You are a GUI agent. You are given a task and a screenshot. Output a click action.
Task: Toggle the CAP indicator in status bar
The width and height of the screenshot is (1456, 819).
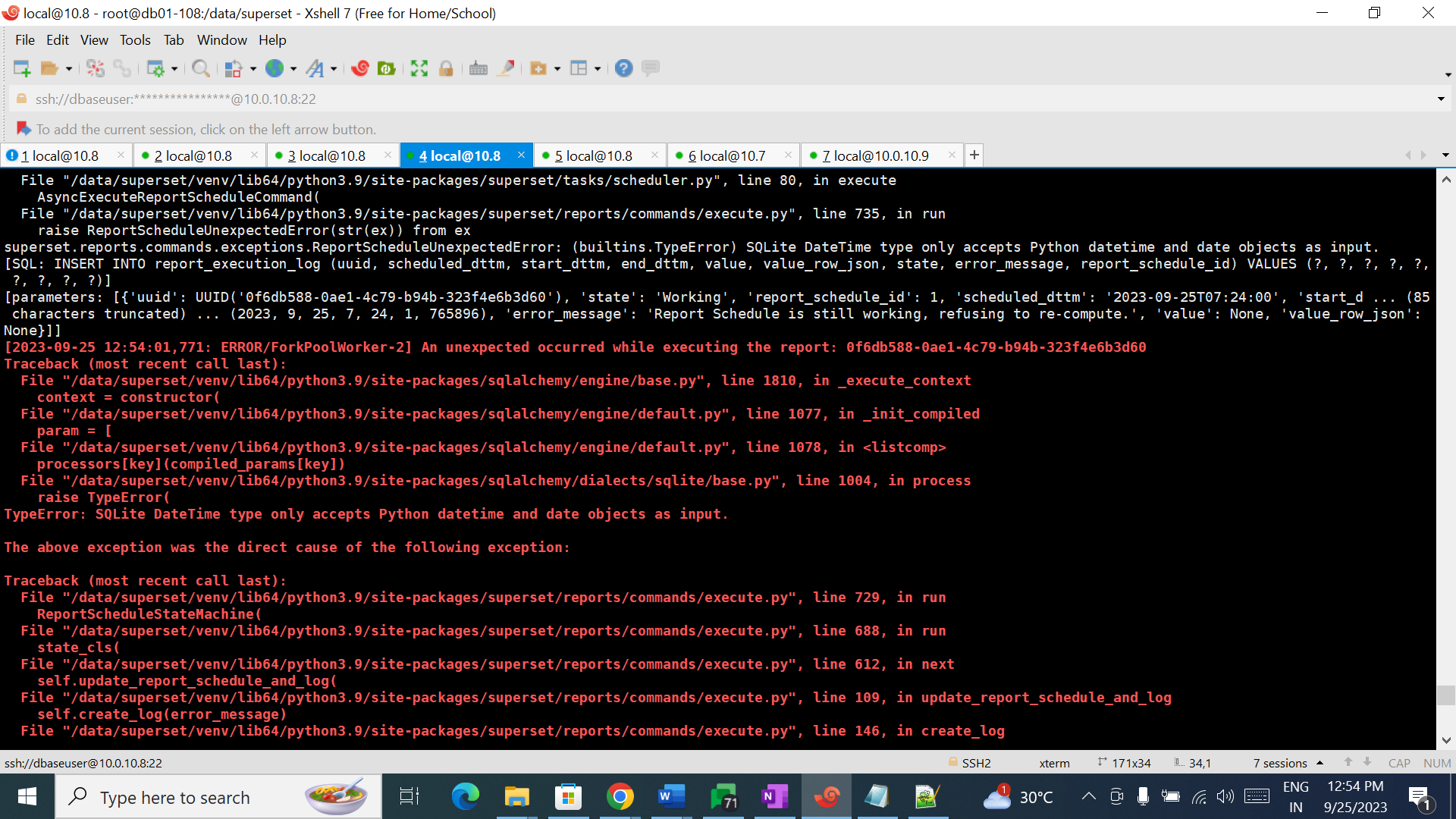click(1399, 763)
